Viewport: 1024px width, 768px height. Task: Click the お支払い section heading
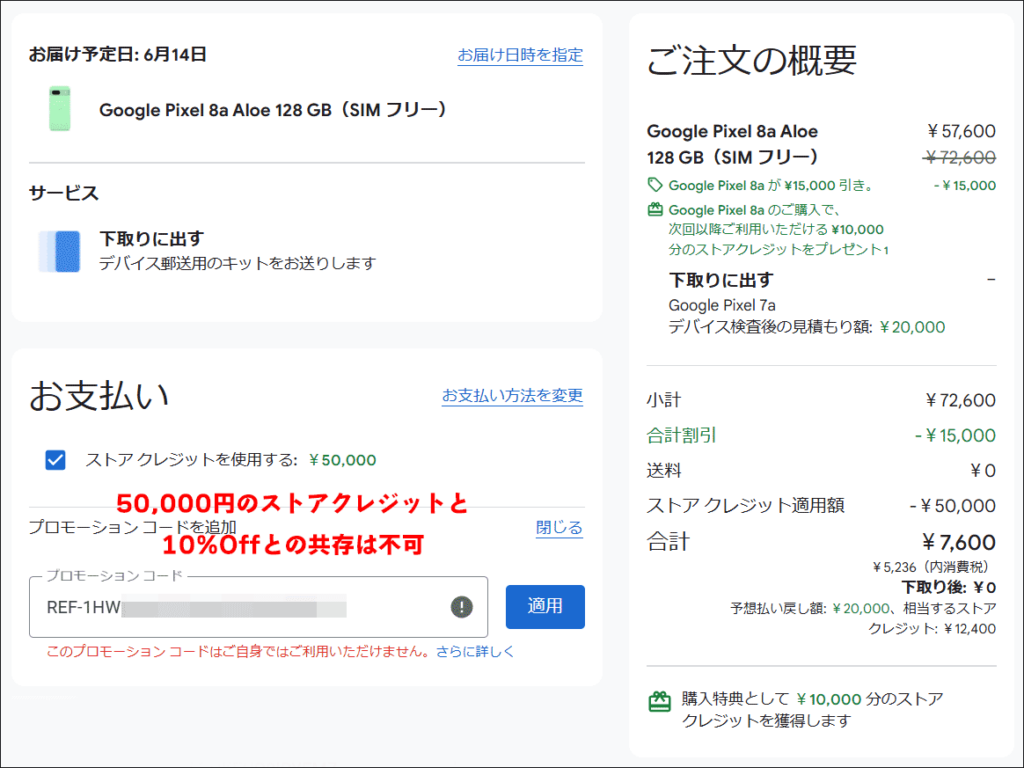[x=99, y=396]
